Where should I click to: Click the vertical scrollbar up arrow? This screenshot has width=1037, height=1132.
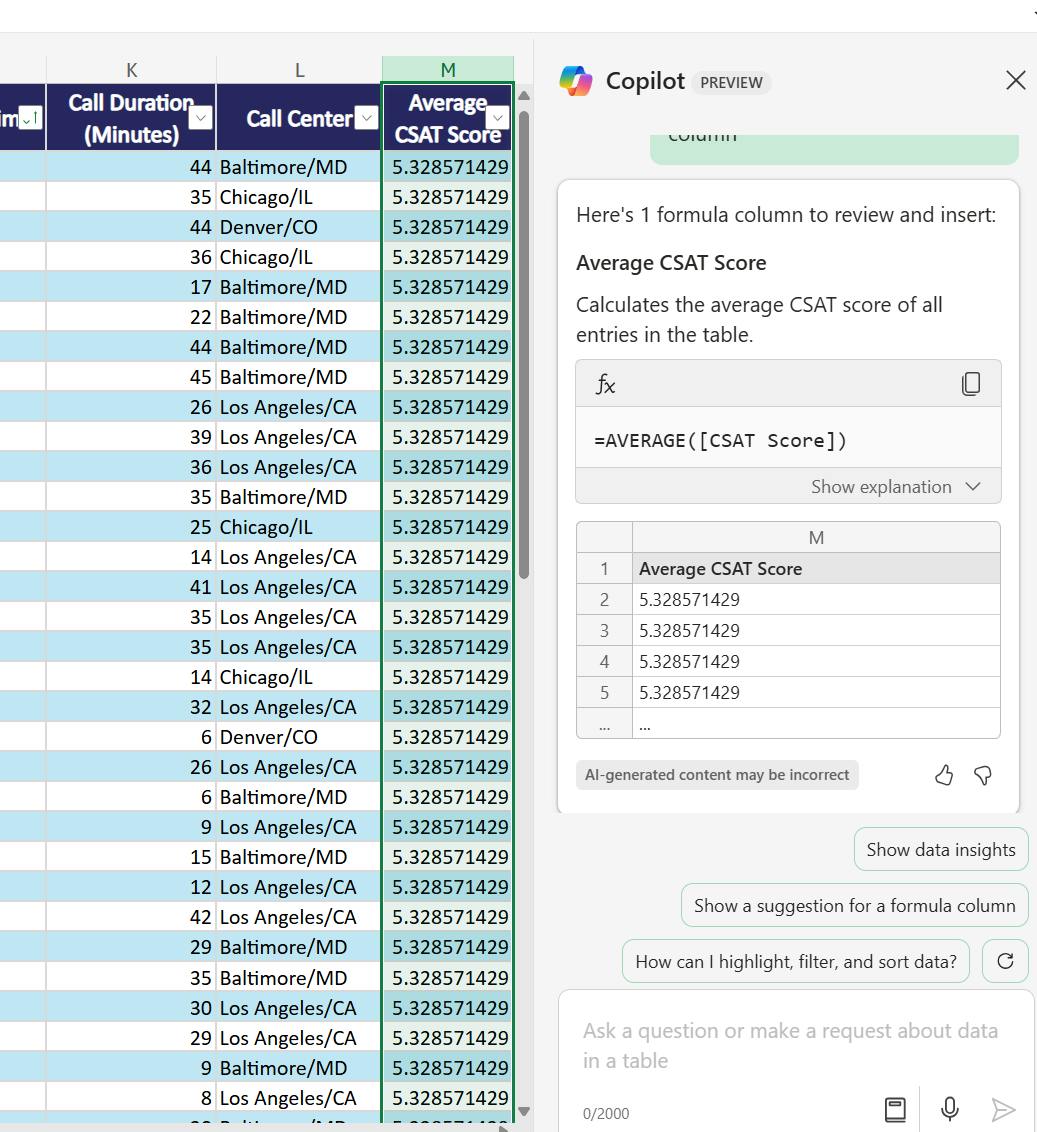click(524, 95)
